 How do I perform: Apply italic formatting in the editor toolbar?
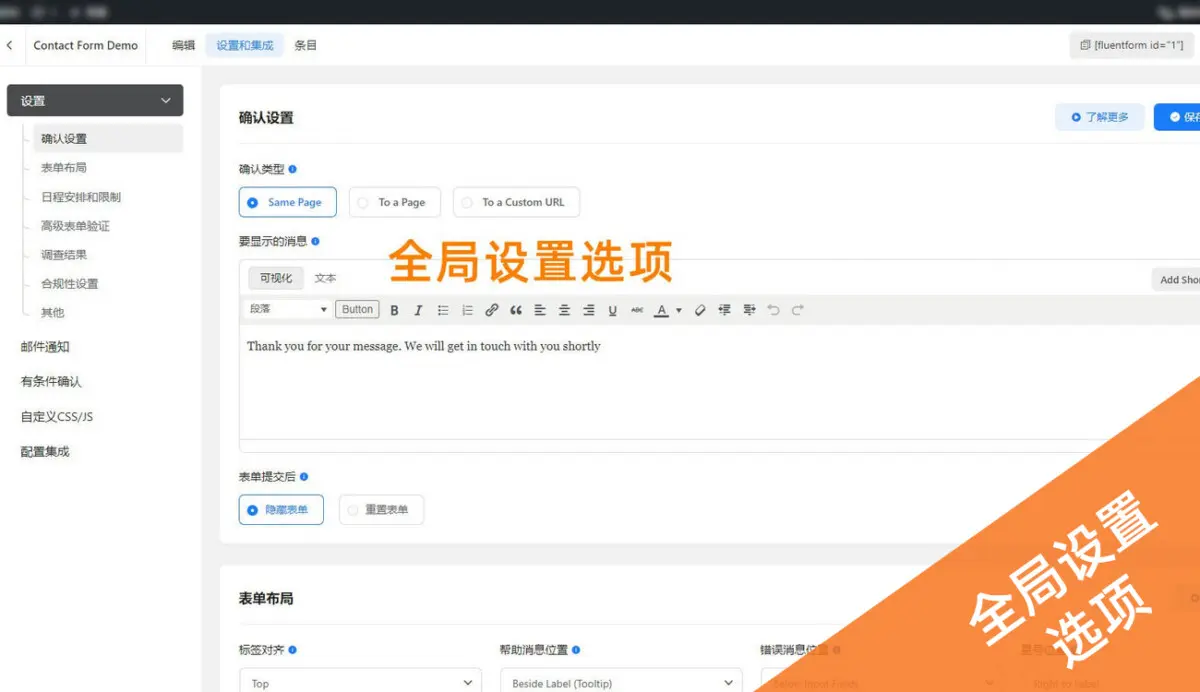coord(418,309)
